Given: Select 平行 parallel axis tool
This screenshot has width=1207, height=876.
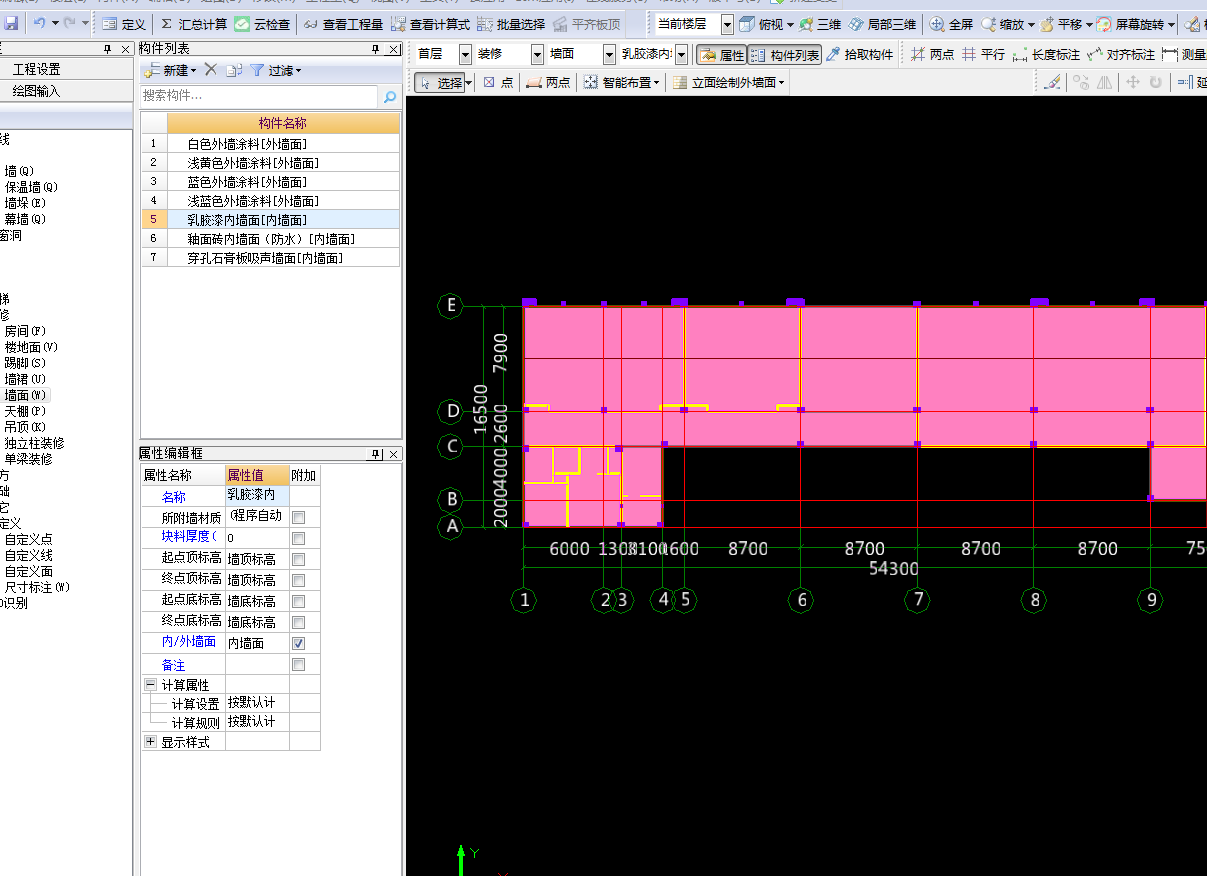Looking at the screenshot, I should click(984, 55).
